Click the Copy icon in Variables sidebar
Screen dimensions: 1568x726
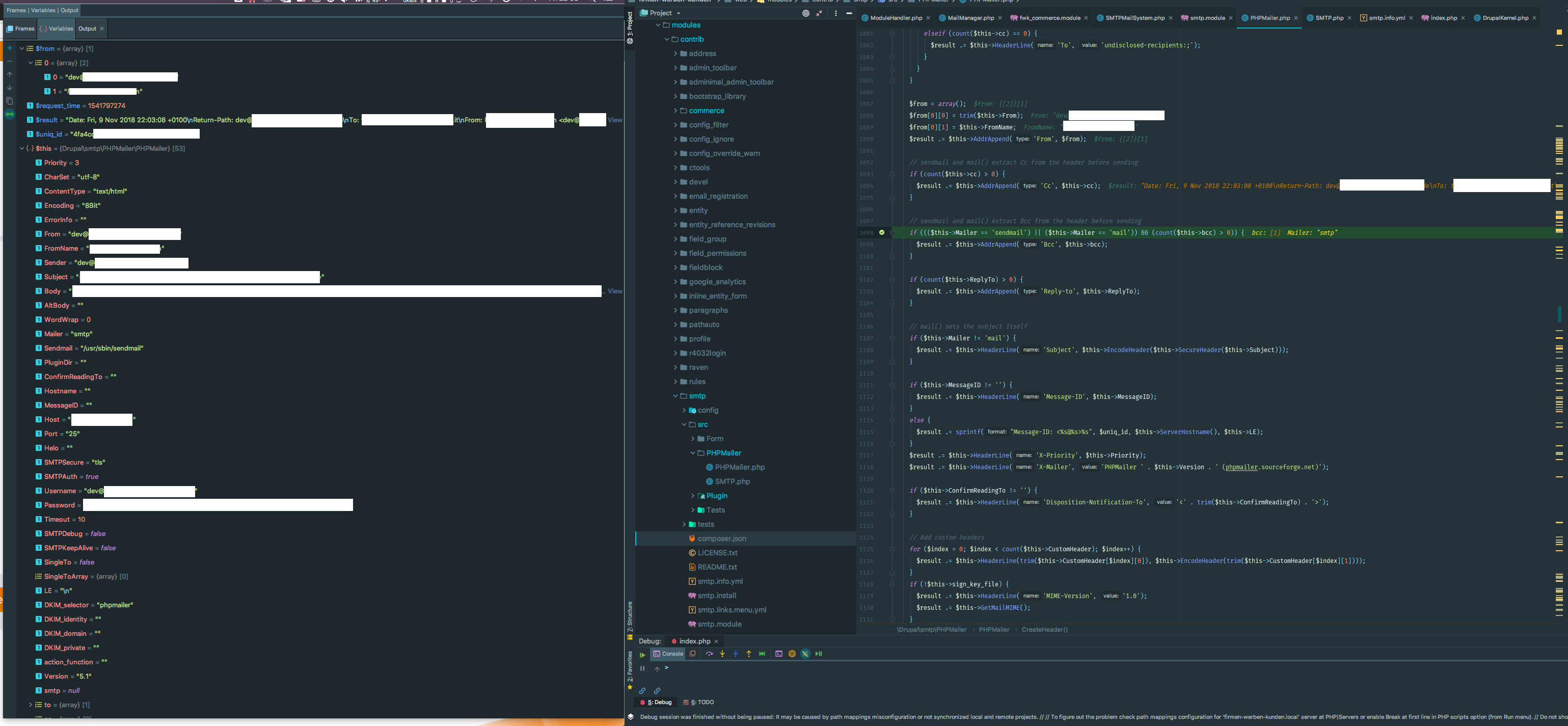click(x=9, y=101)
